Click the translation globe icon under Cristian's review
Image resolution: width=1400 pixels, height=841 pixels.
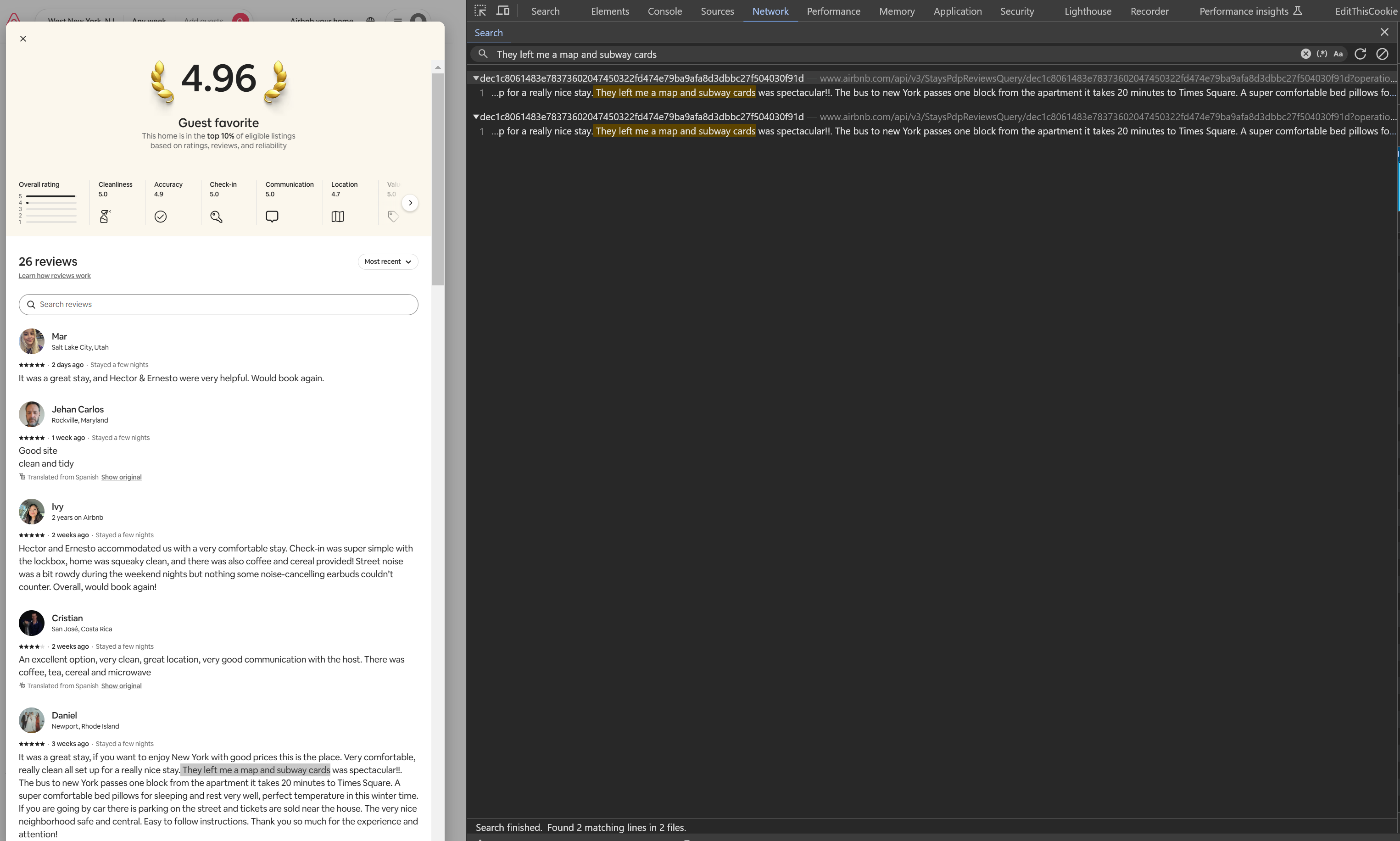(22, 685)
